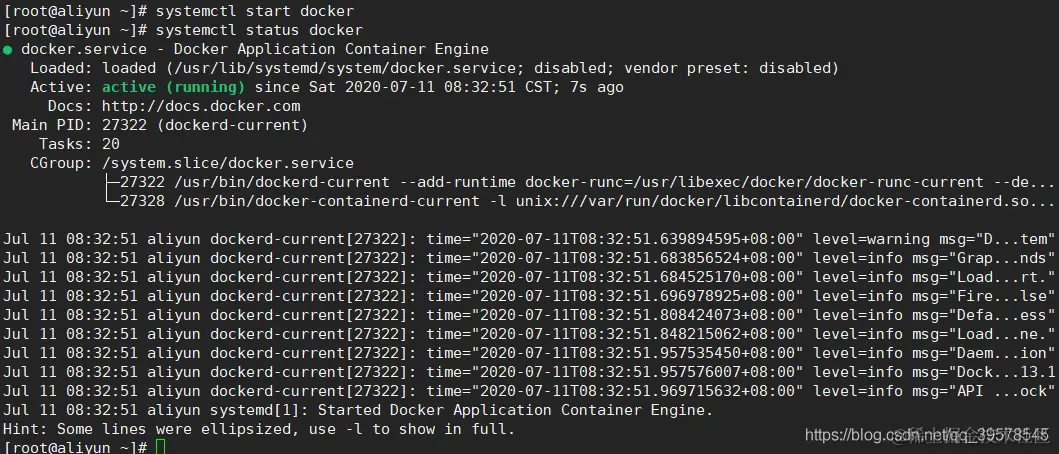Image resolution: width=1059 pixels, height=454 pixels.
Task: Click the Tasks count value 20
Action: 111,144
